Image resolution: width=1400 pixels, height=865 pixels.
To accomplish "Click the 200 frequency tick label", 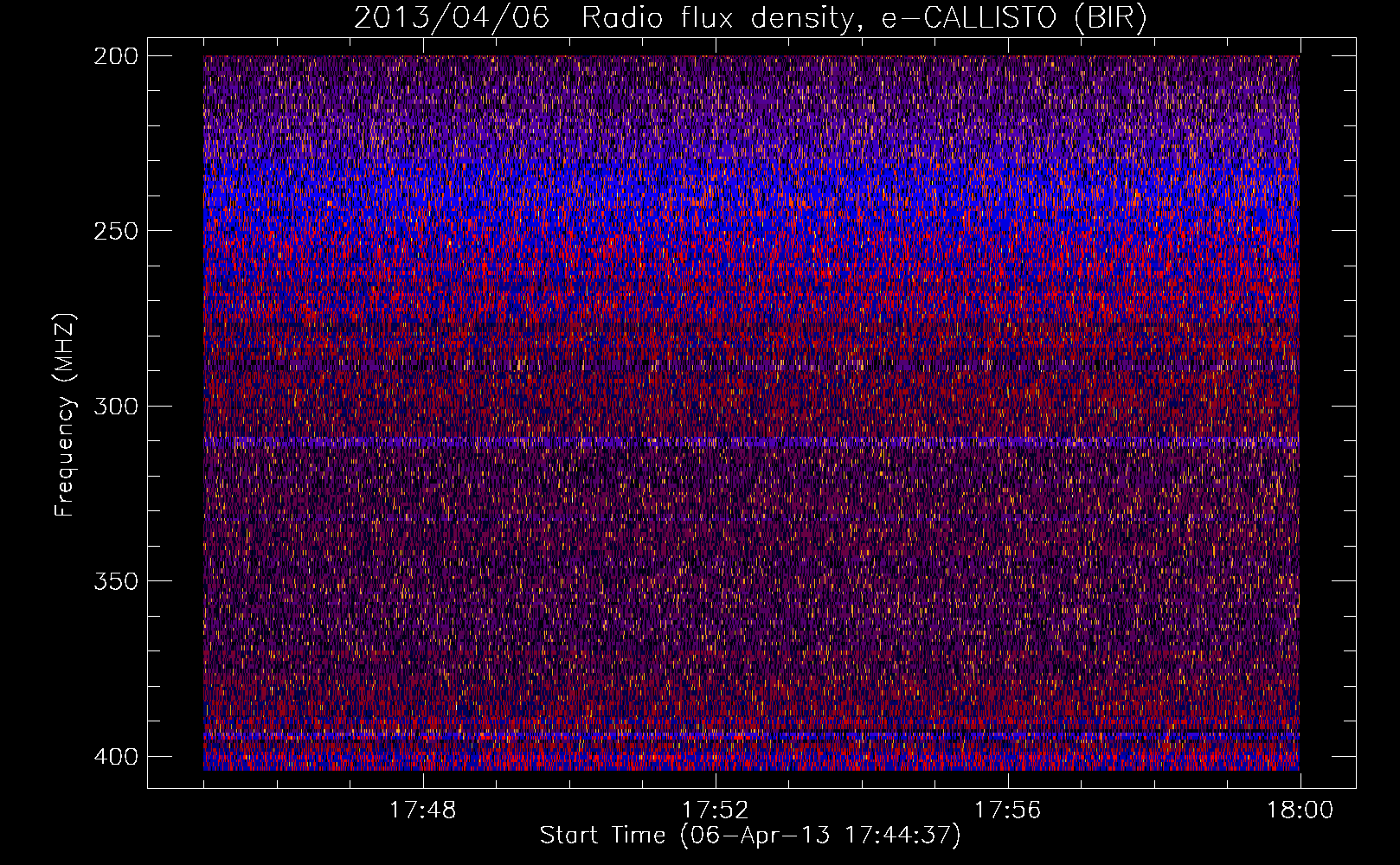I will tap(115, 55).
